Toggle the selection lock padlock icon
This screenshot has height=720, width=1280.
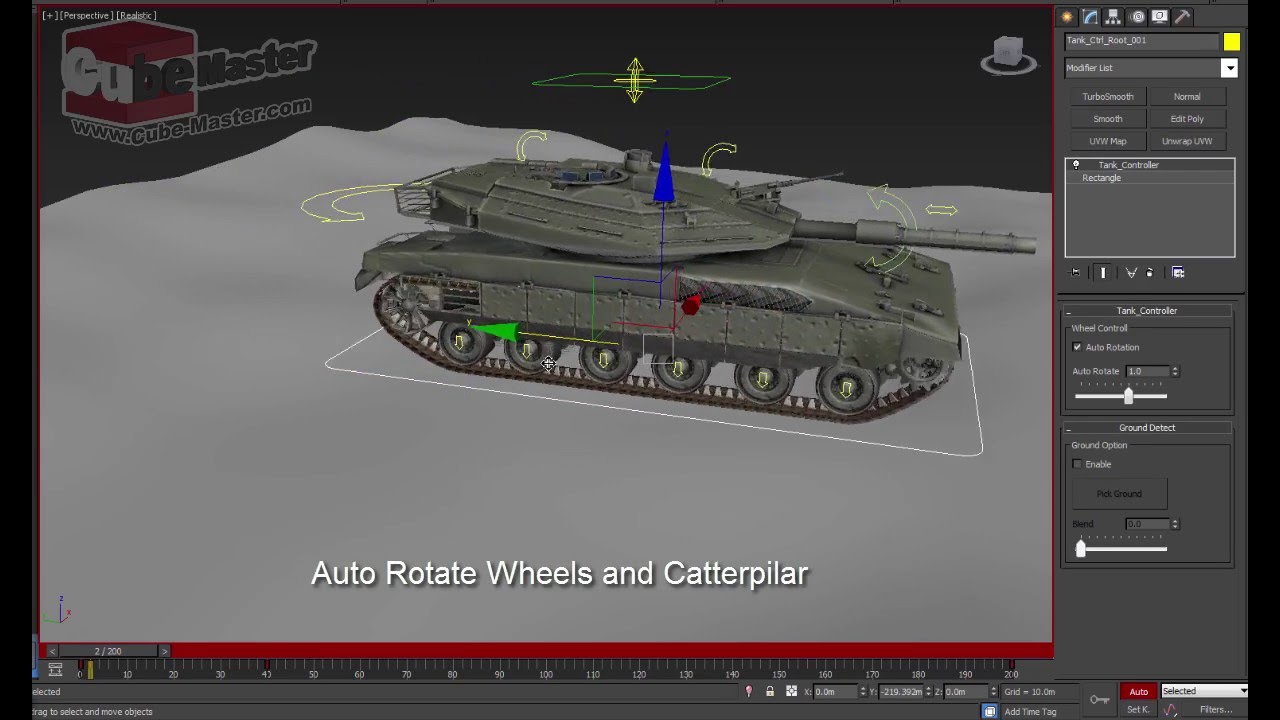pos(770,691)
